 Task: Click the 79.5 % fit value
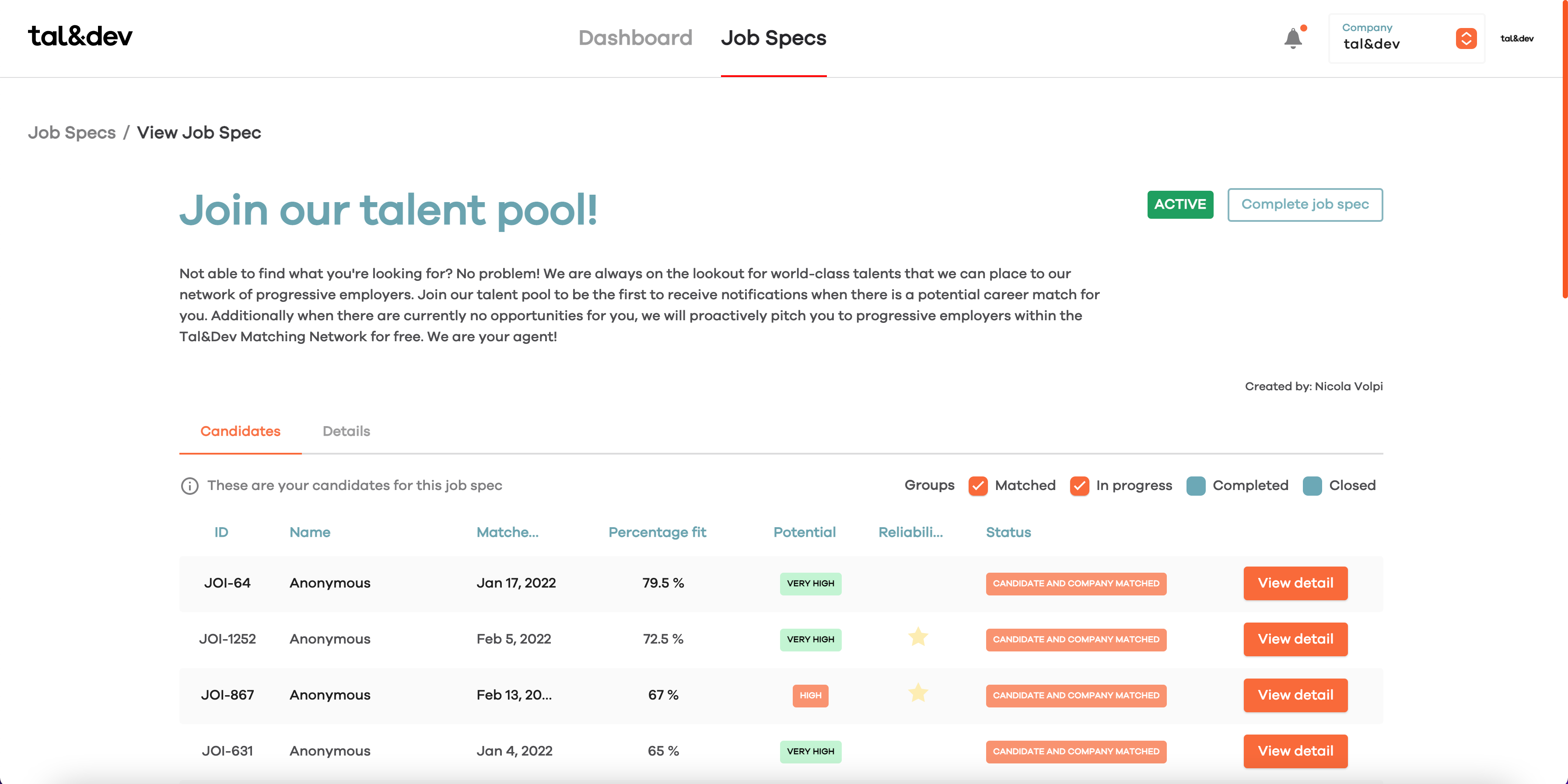click(663, 583)
